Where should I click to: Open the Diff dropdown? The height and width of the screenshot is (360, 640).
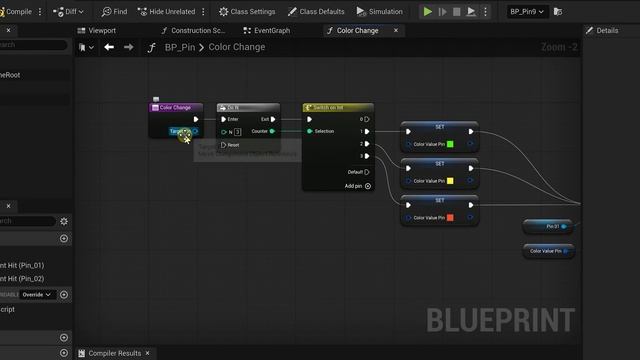(x=68, y=12)
